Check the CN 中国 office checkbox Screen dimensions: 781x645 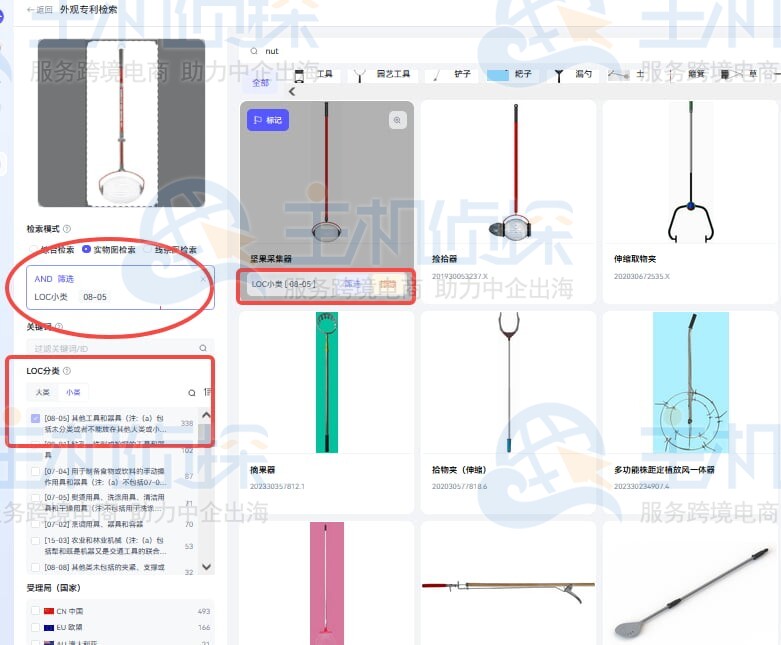point(35,611)
